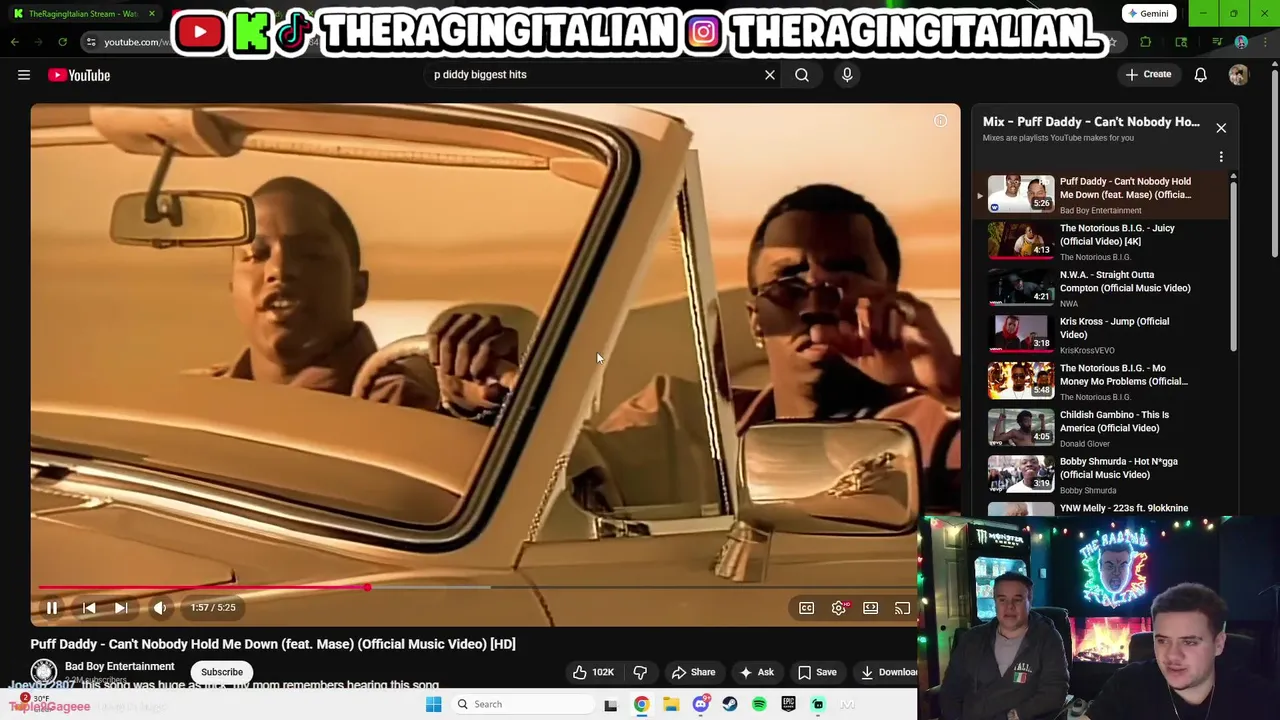The height and width of the screenshot is (720, 1280).
Task: Open the YouTube hamburger guide menu
Action: point(24,75)
